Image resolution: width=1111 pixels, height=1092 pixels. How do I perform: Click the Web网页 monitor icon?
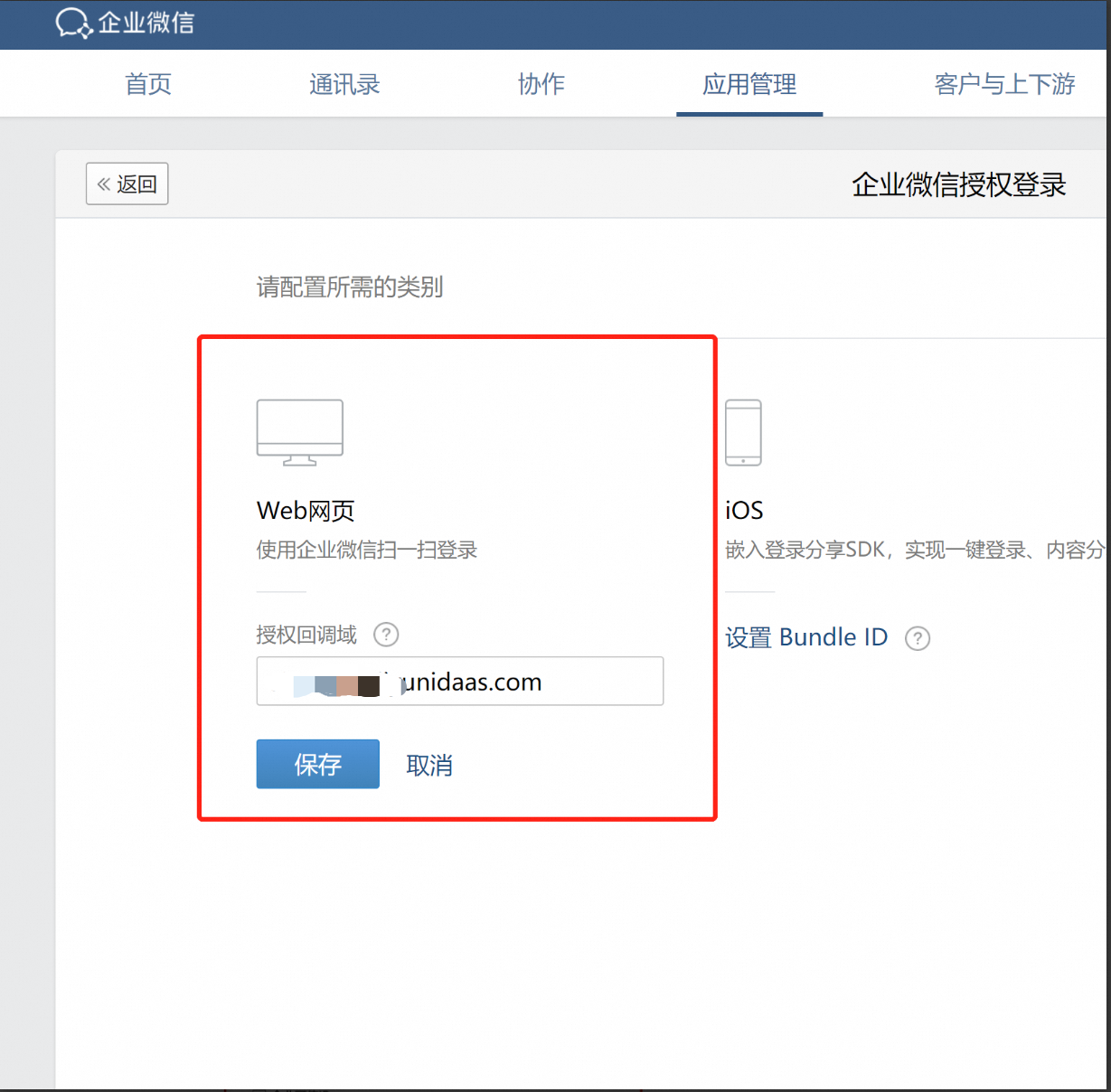pos(300,432)
